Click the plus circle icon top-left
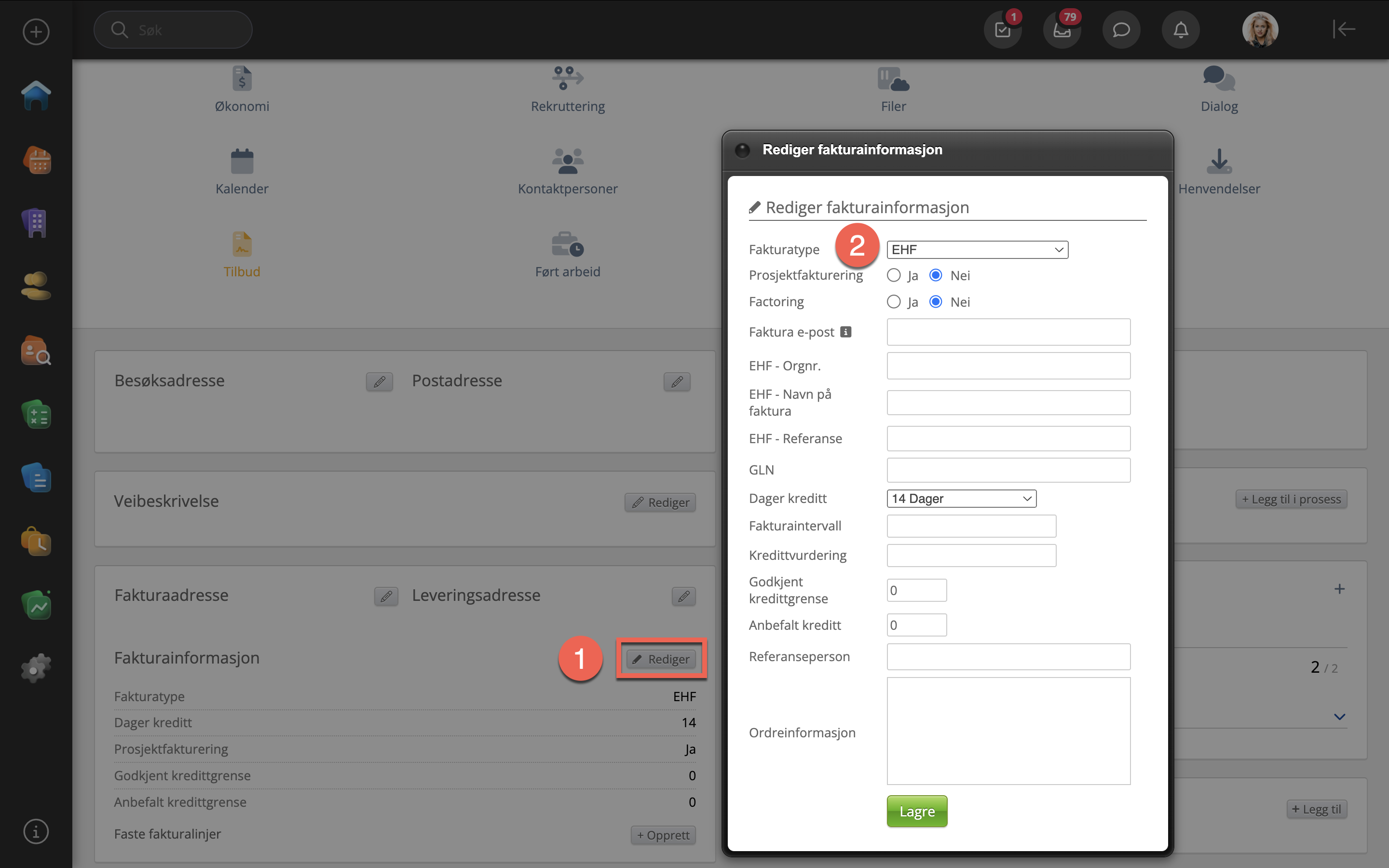Screen dimensions: 1389x868 pos(36,31)
